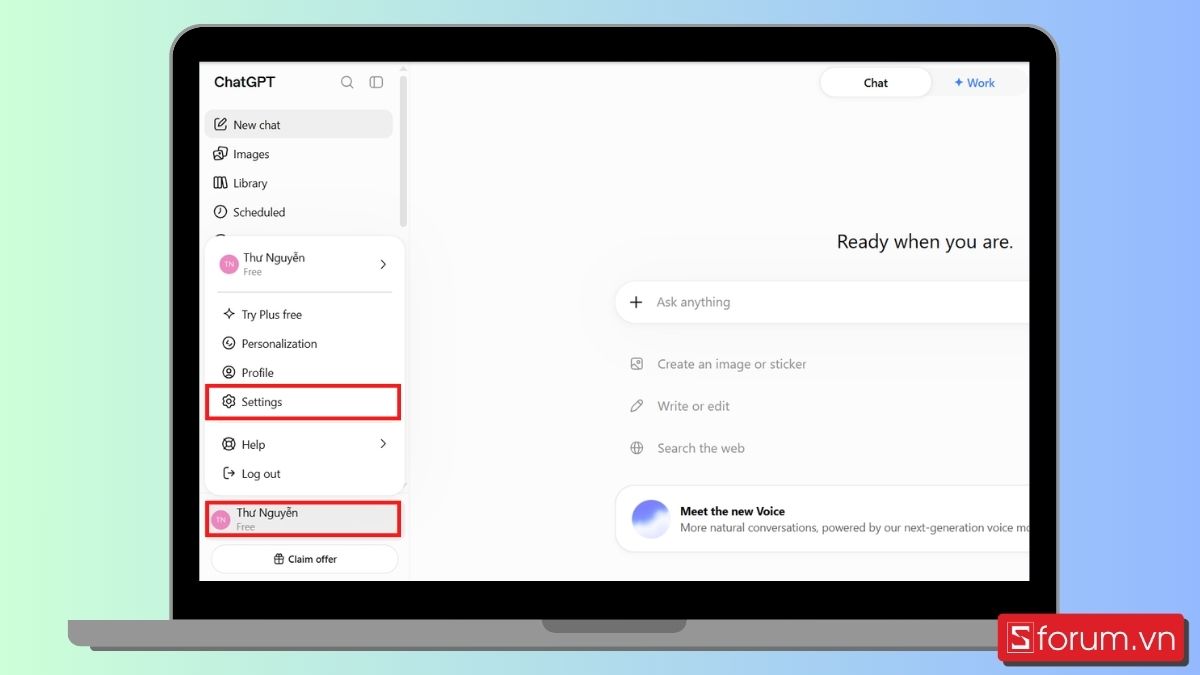Click the globe icon beside Search the web
The width and height of the screenshot is (1200, 675).
637,448
